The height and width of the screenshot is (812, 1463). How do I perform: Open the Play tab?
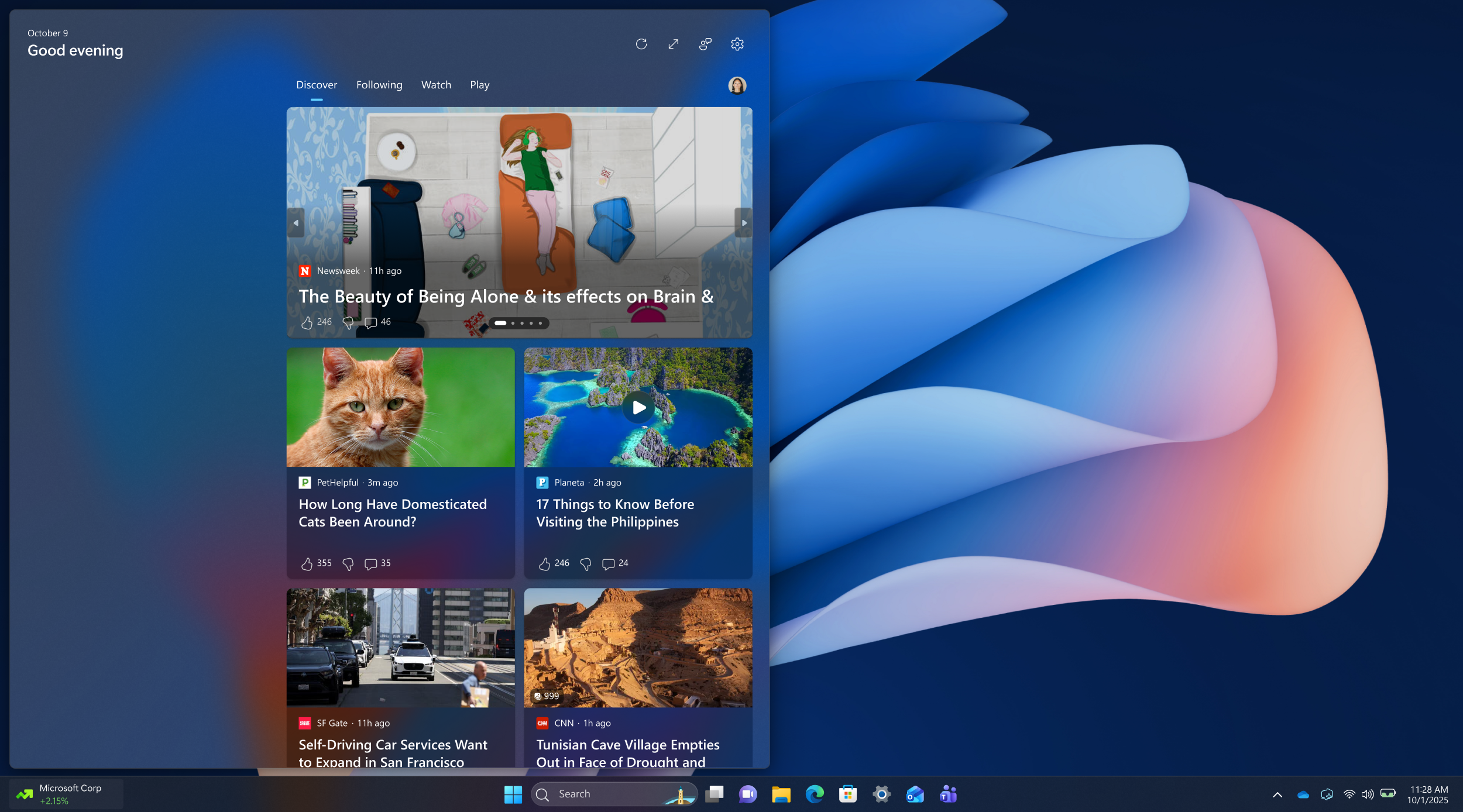pos(480,85)
